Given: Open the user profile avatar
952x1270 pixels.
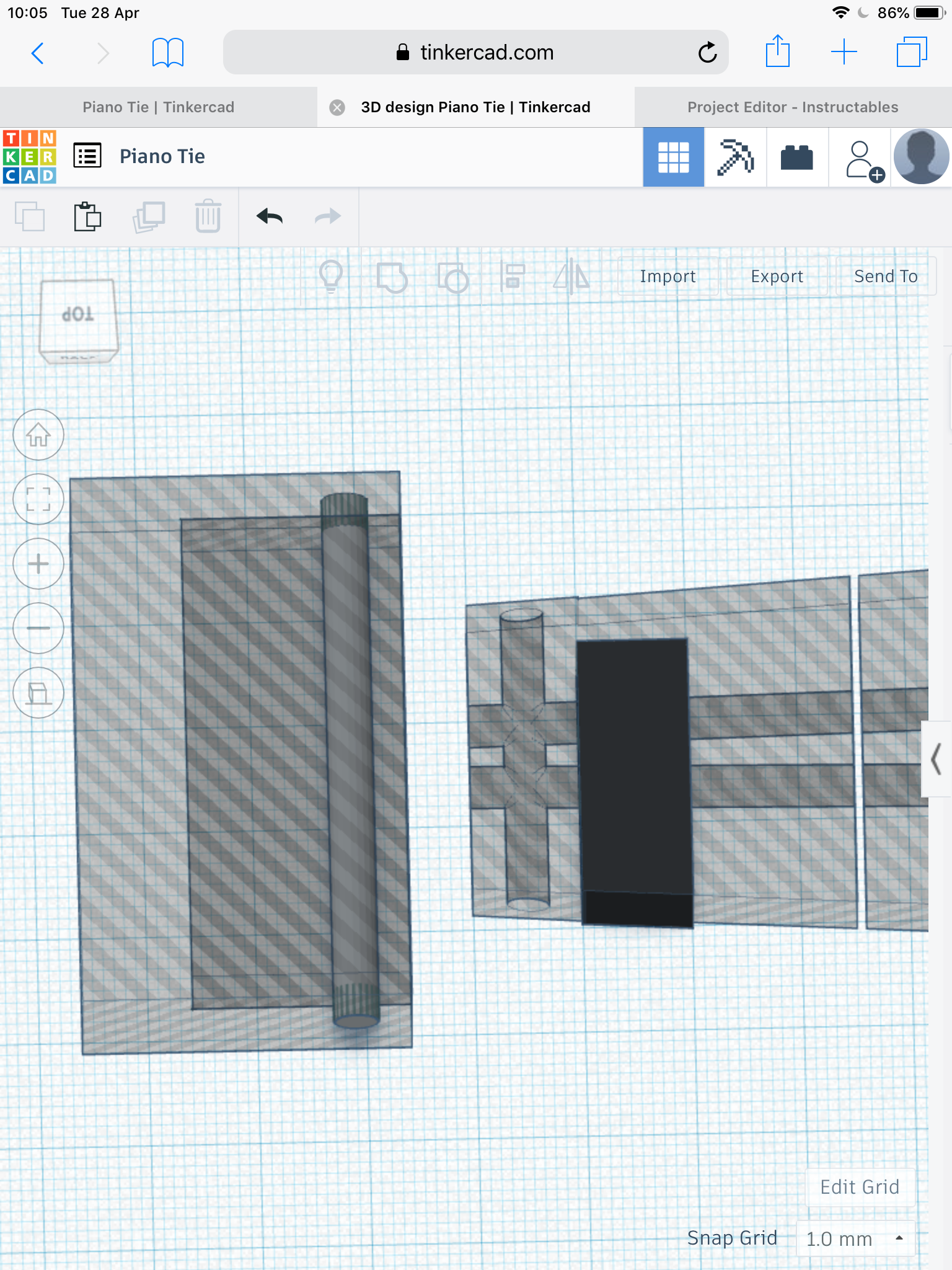Looking at the screenshot, I should [x=922, y=157].
